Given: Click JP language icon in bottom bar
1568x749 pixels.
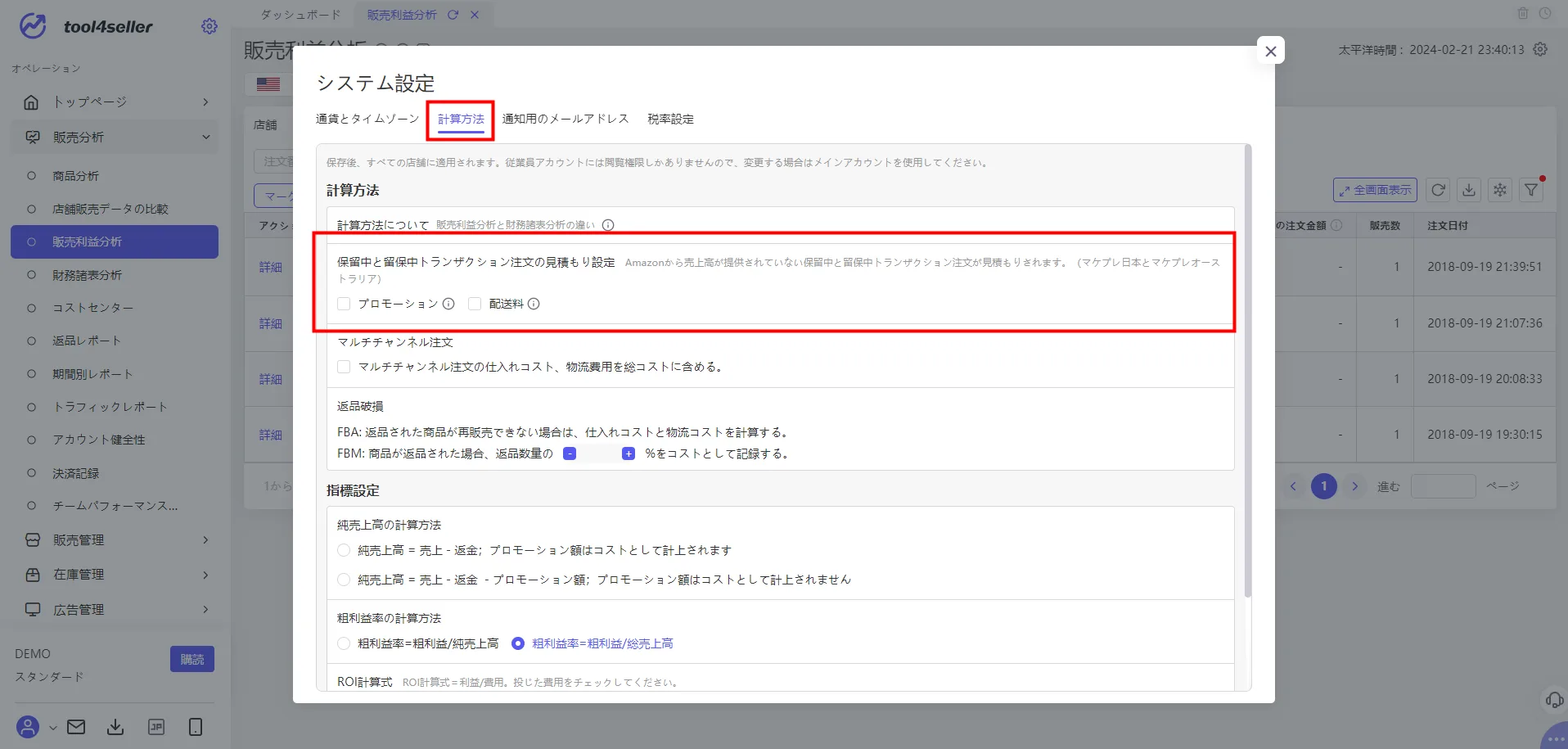Looking at the screenshot, I should pyautogui.click(x=156, y=727).
